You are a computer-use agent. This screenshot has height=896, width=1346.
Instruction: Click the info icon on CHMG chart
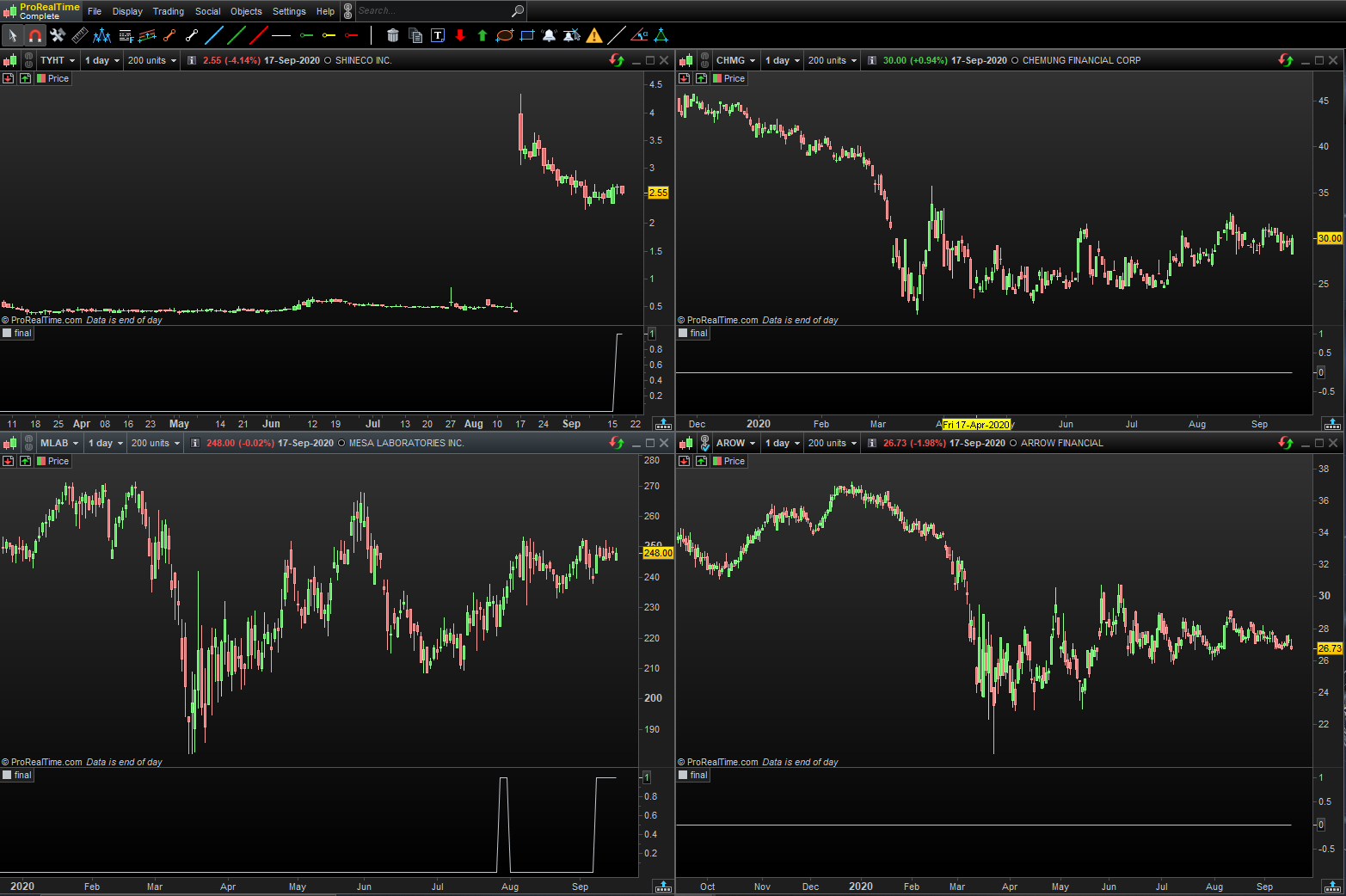coord(871,60)
